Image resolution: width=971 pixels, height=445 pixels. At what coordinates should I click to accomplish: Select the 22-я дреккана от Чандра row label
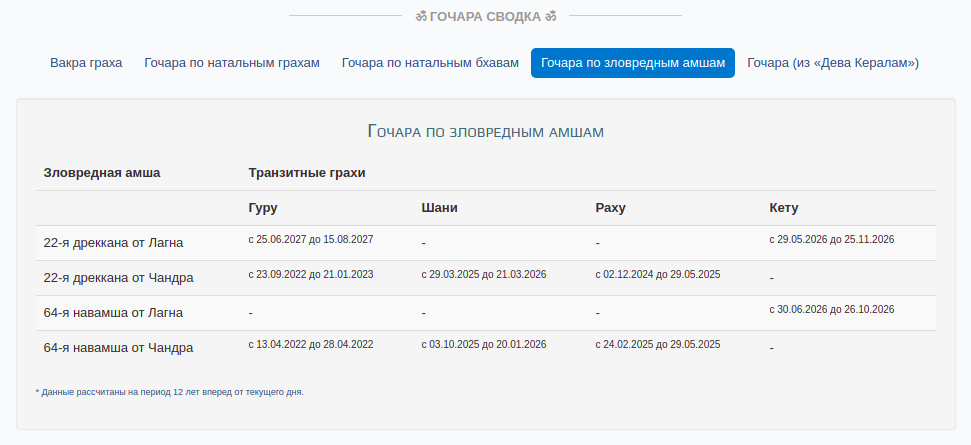[x=118, y=278]
